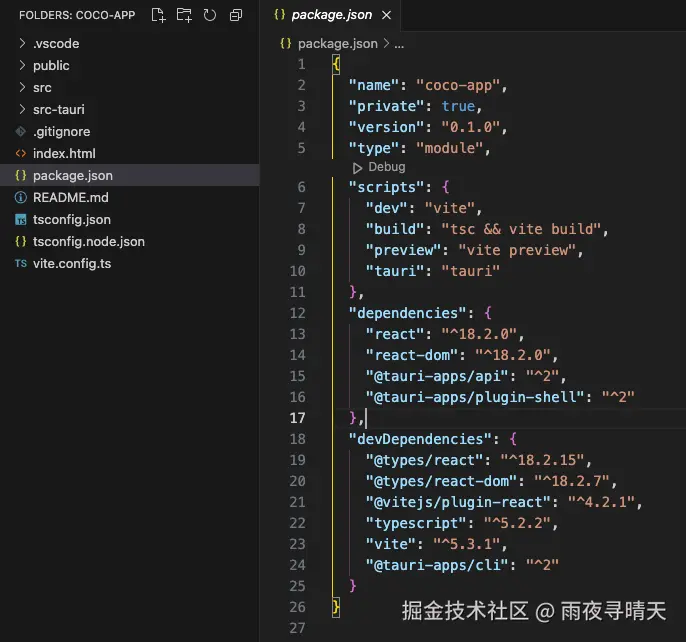Screen dimensions: 686x642
Task: Select the package.json editor tab
Action: click(332, 15)
